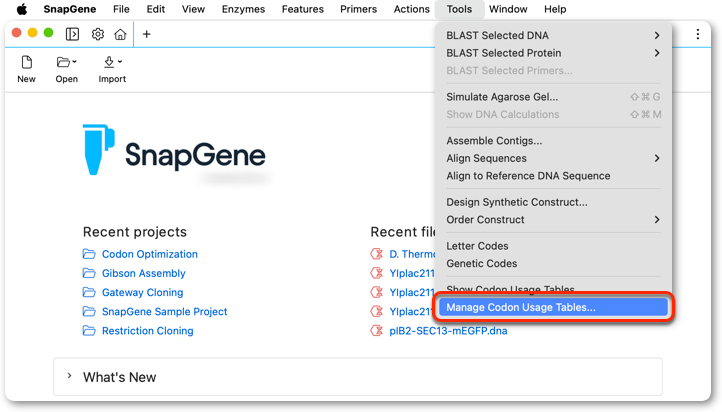
Task: Click the SnapGene logo
Action: coord(174,150)
